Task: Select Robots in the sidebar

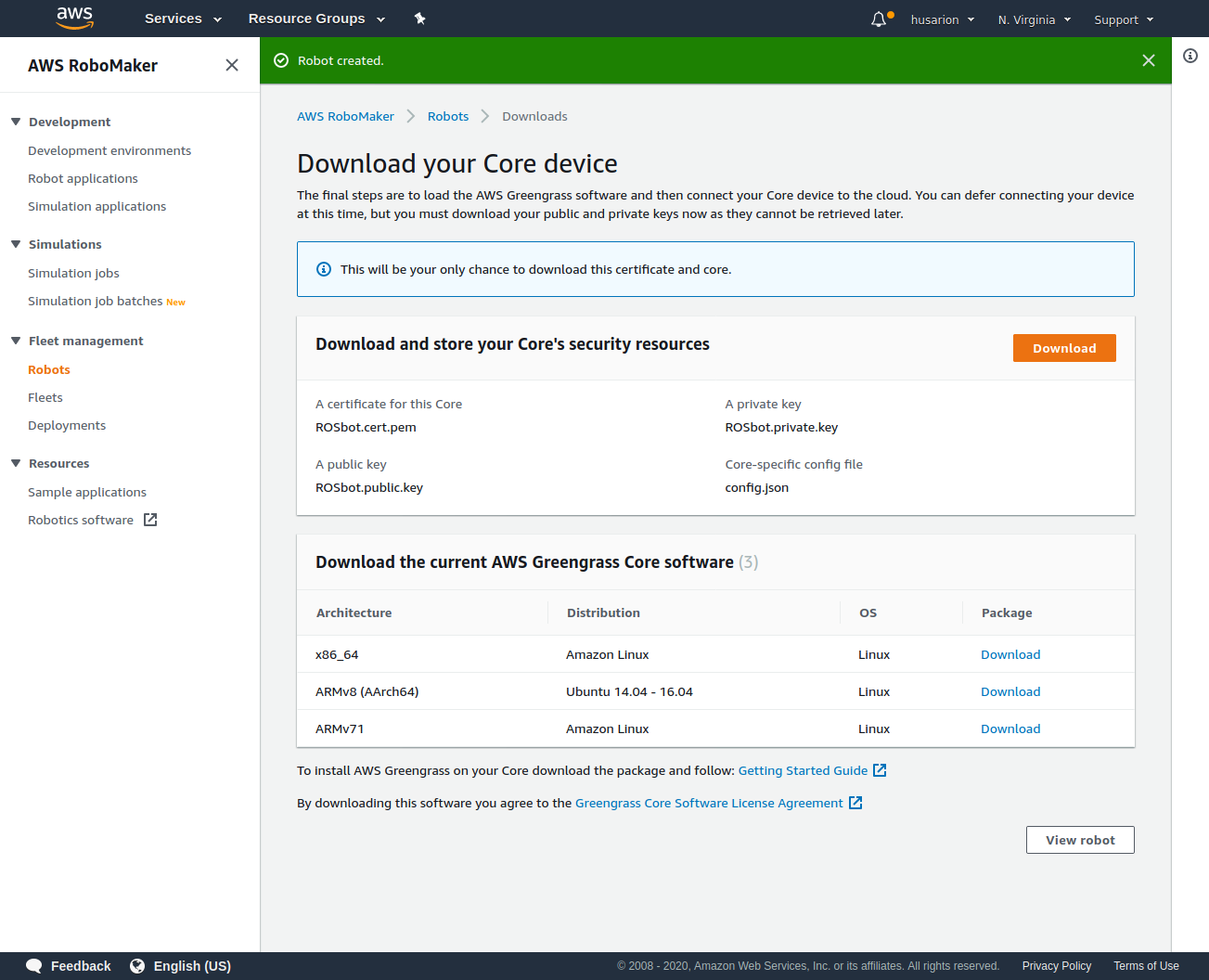Action: pyautogui.click(x=49, y=369)
